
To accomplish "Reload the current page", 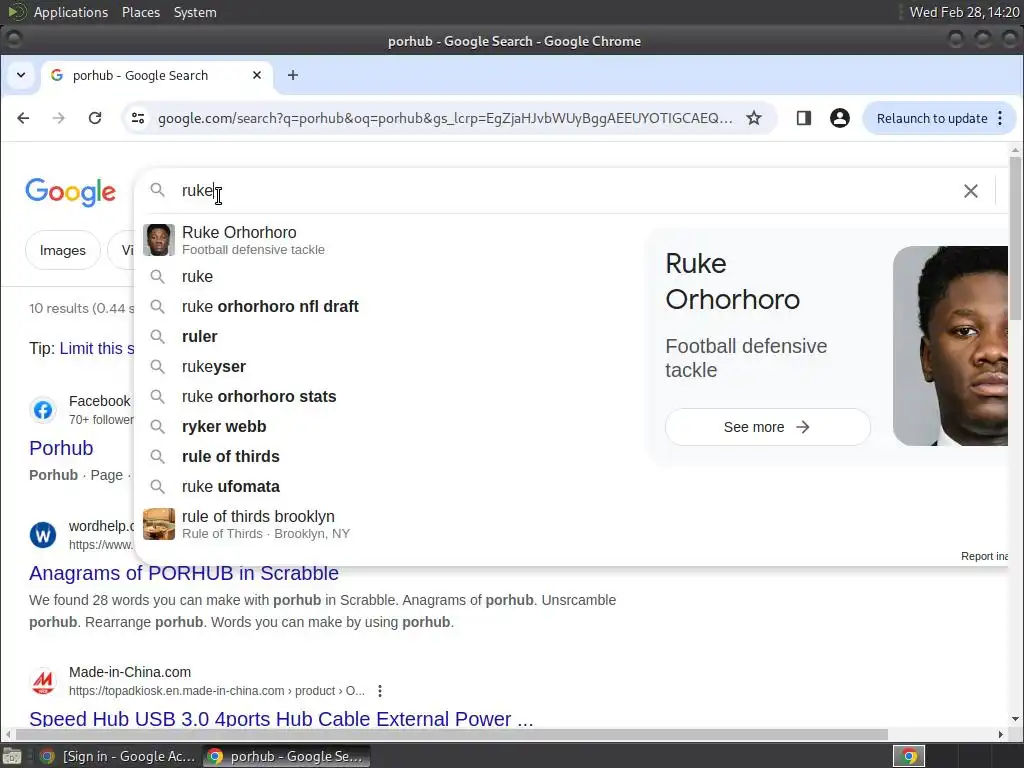I will click(95, 118).
